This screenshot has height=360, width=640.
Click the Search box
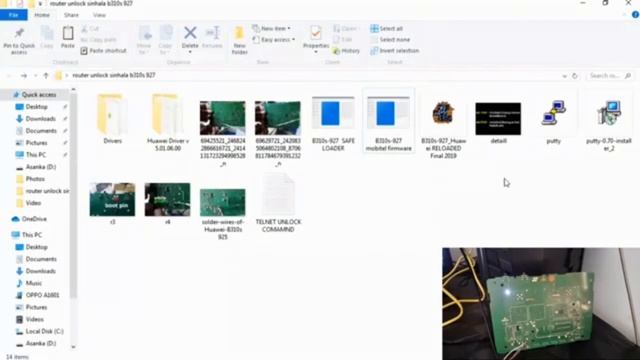coord(610,76)
